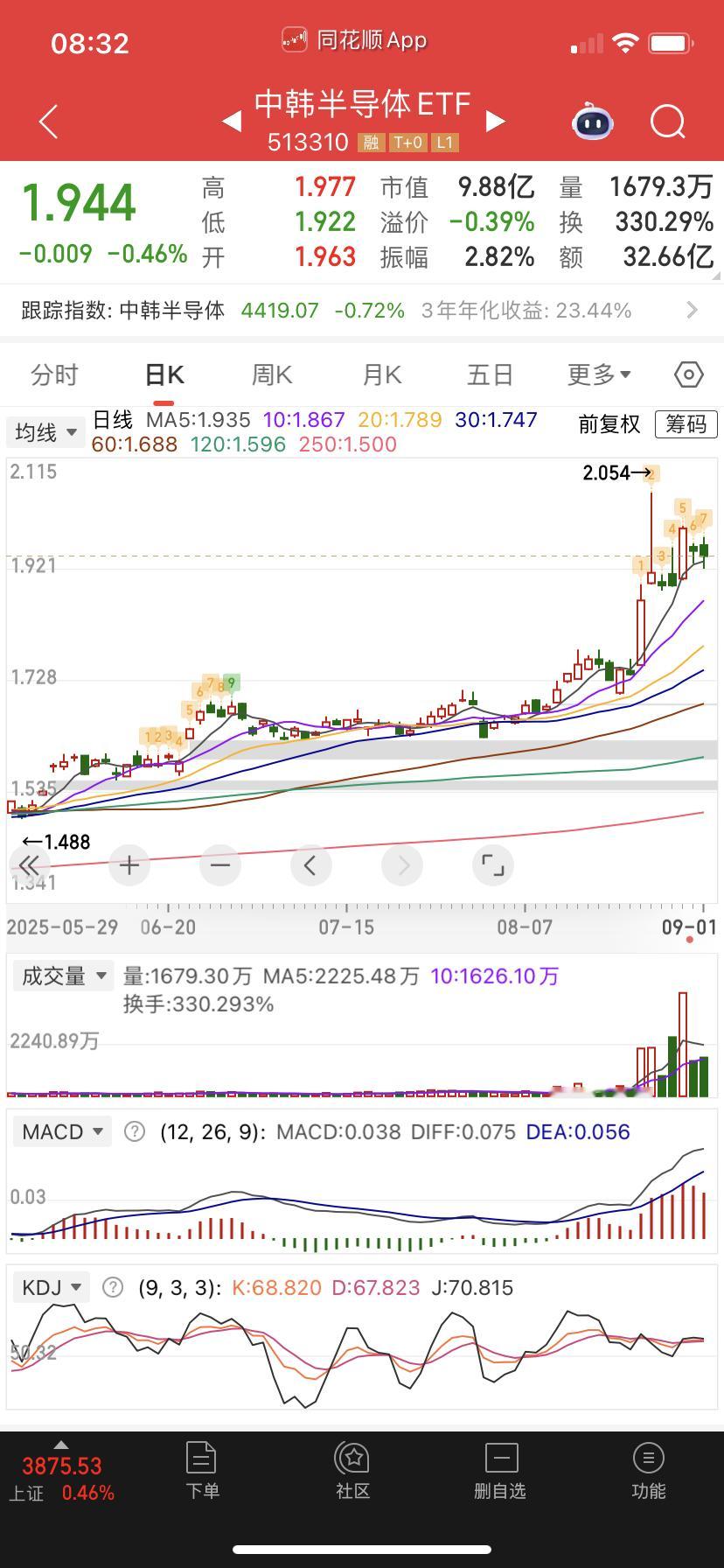This screenshot has height=1568, width=724.
Task: Tap the 上证 3875.53 index ticker
Action: [61, 1479]
